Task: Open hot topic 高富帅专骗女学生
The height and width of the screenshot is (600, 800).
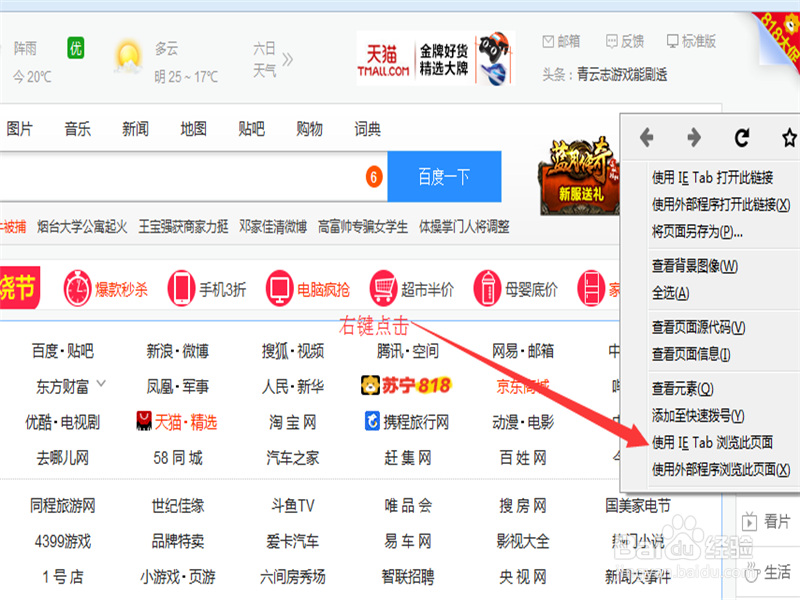Action: point(363,227)
